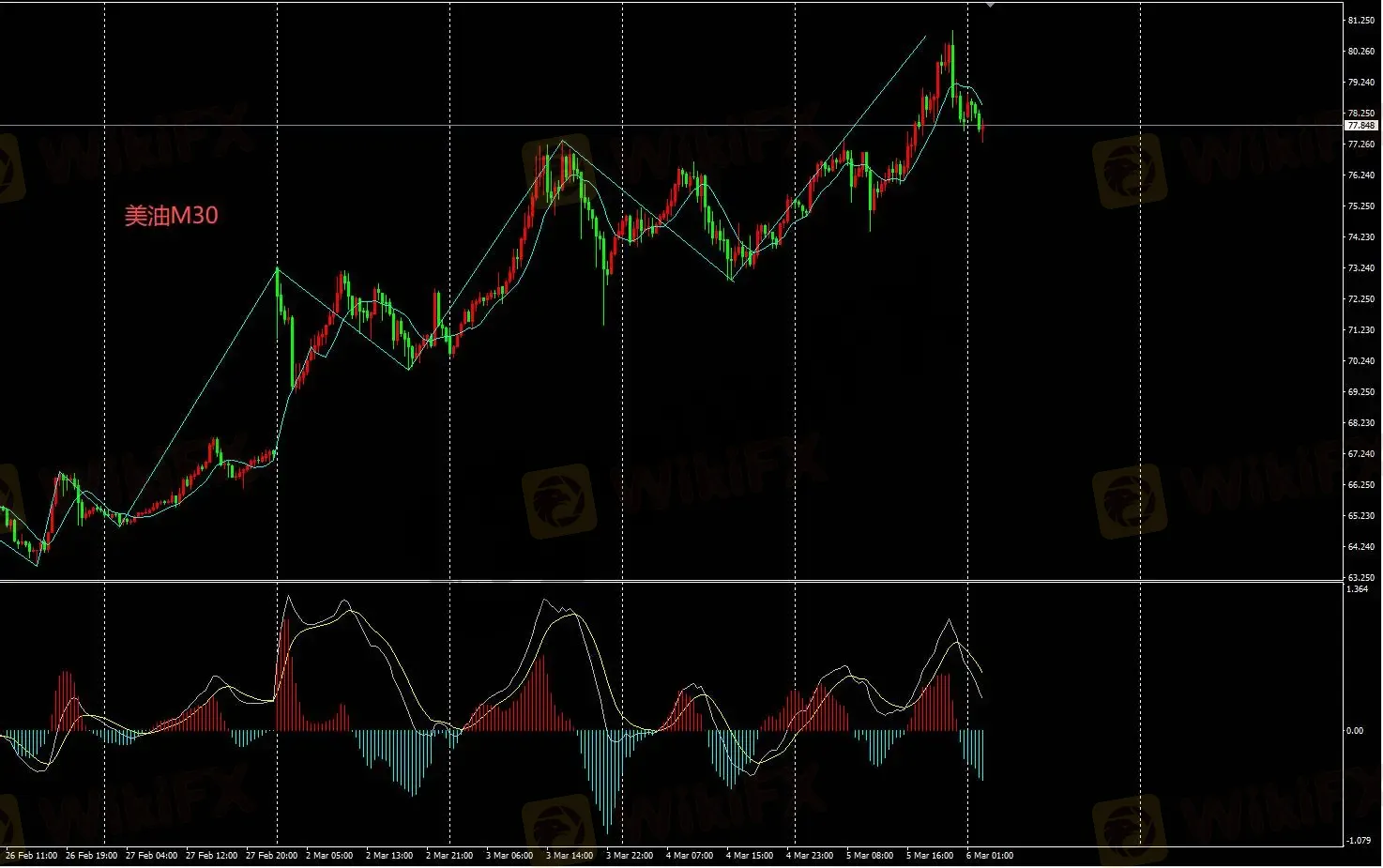The height and width of the screenshot is (868, 1383).
Task: Click the 63.250 price axis label
Action: pos(1361,578)
